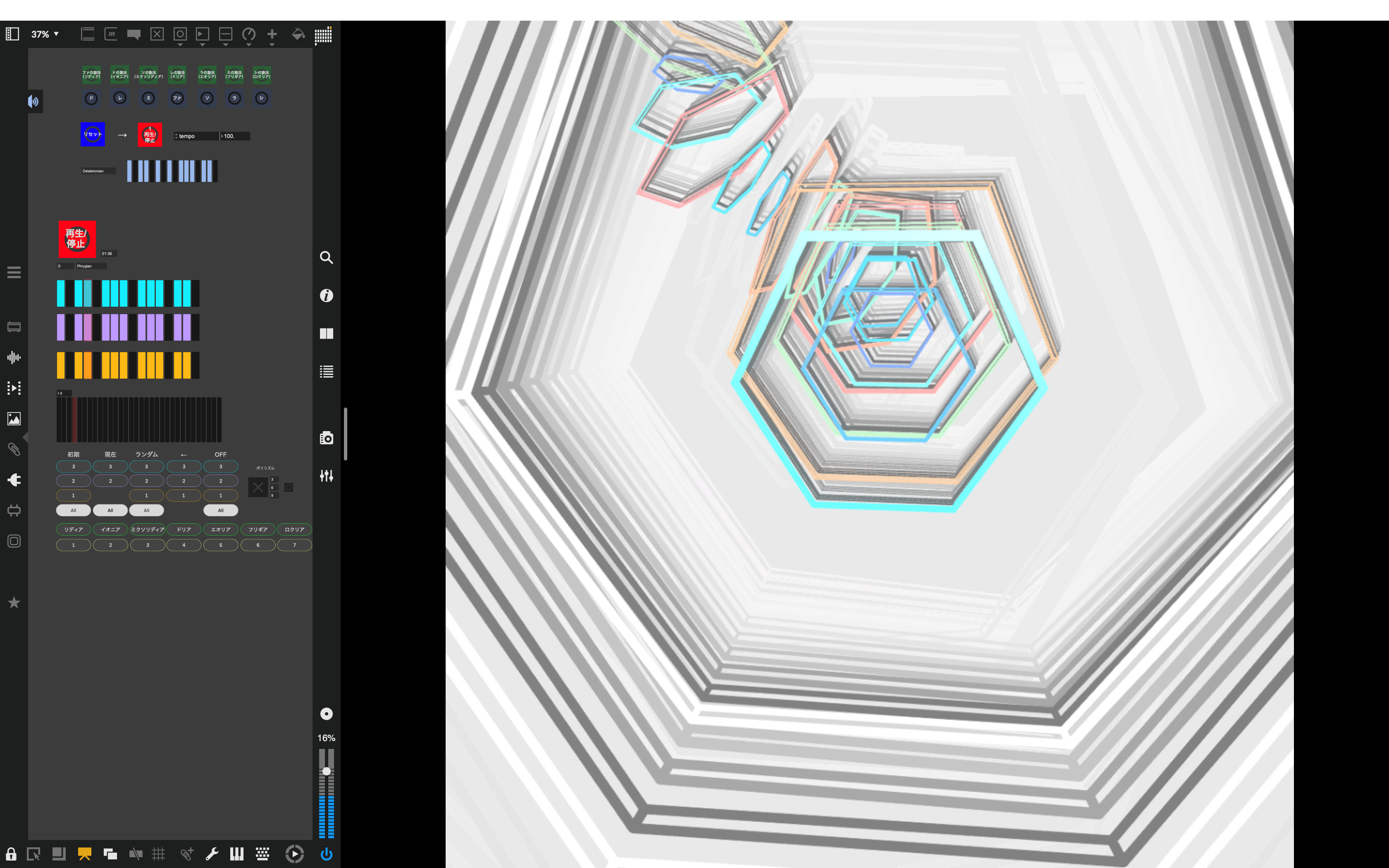The image size is (1389, 868).
Task: Open the favorites star icon
Action: (14, 602)
